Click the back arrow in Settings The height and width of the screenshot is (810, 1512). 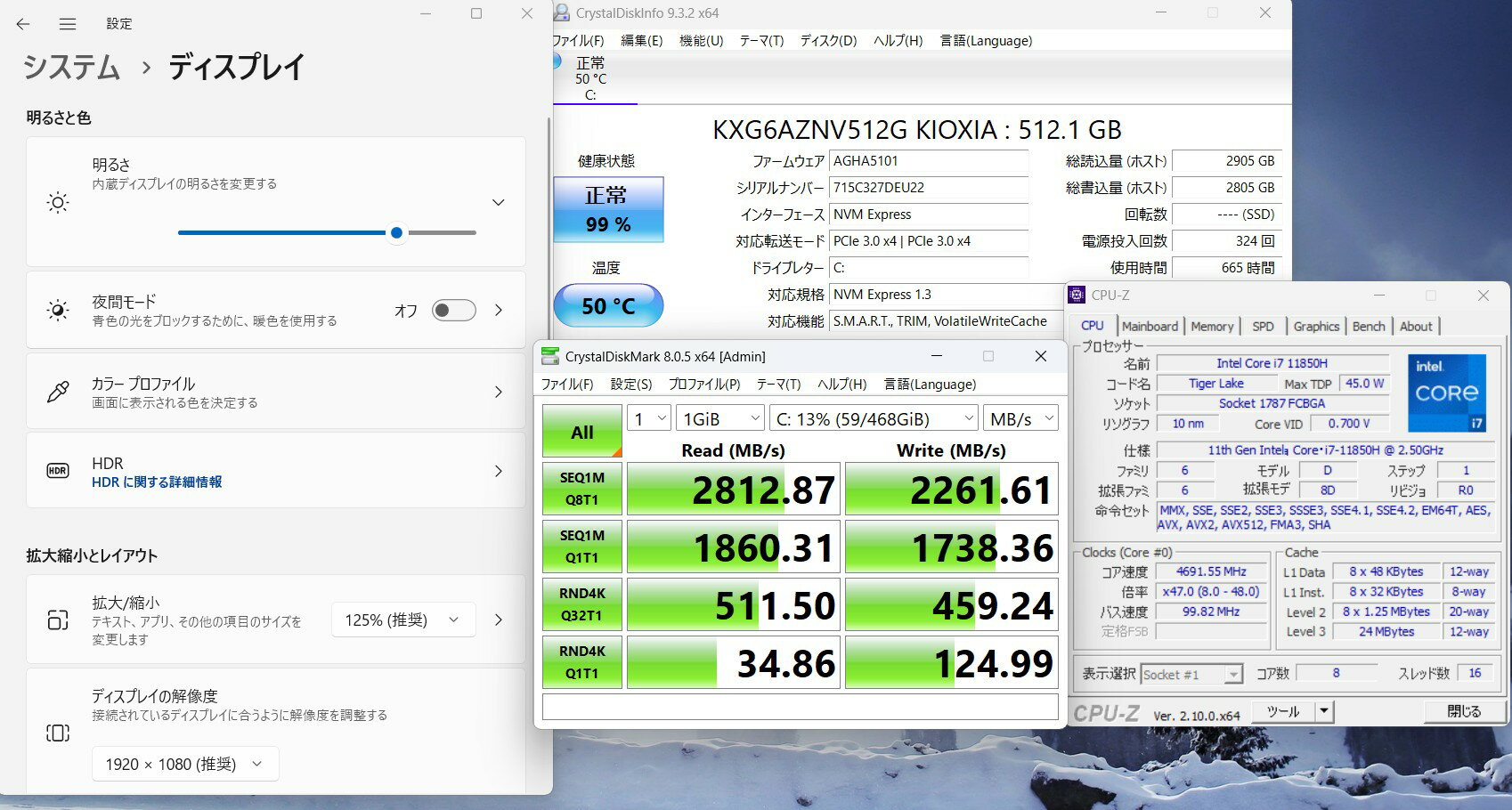[23, 24]
